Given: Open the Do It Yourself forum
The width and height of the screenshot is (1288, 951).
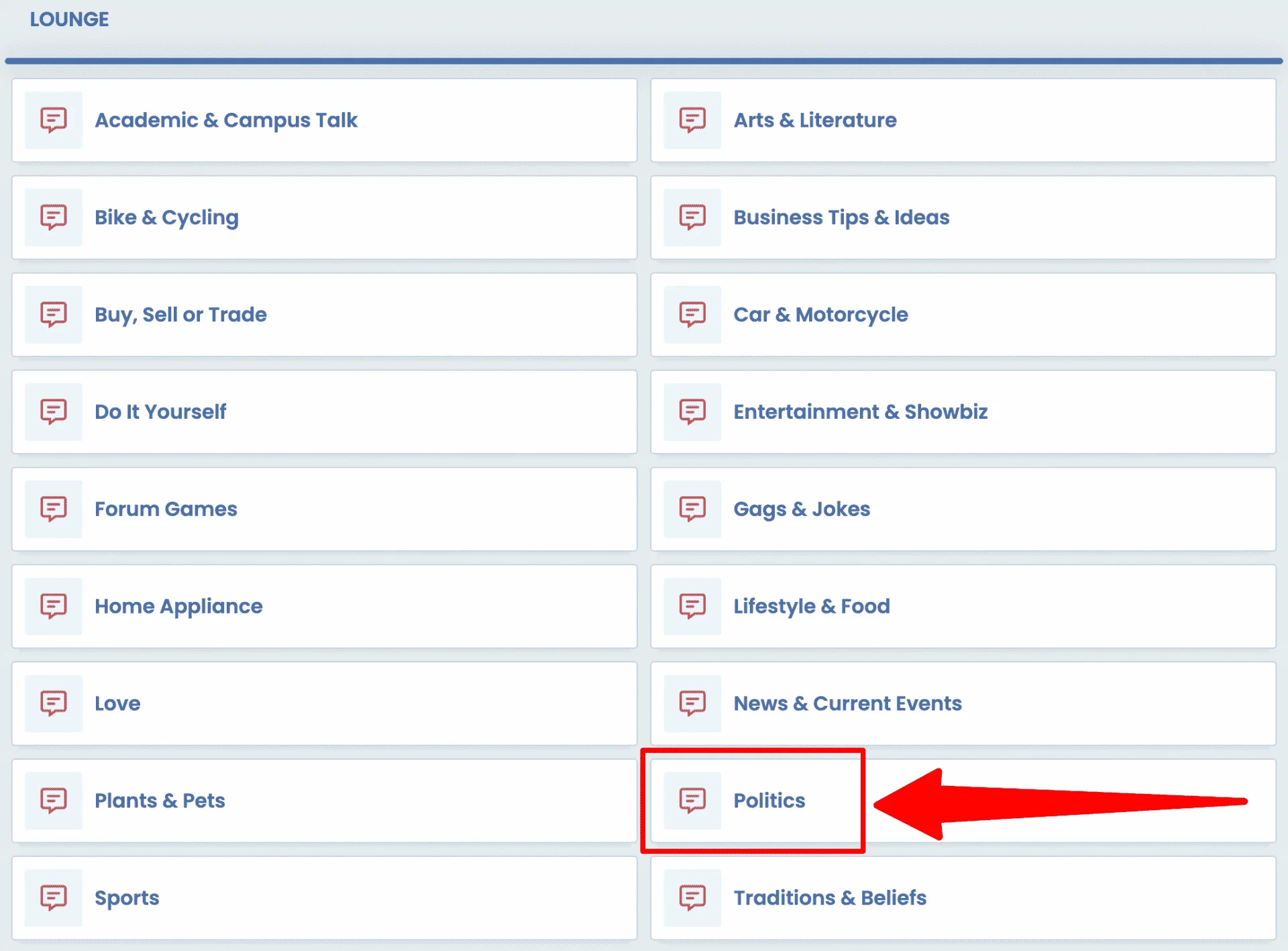Looking at the screenshot, I should [x=160, y=412].
